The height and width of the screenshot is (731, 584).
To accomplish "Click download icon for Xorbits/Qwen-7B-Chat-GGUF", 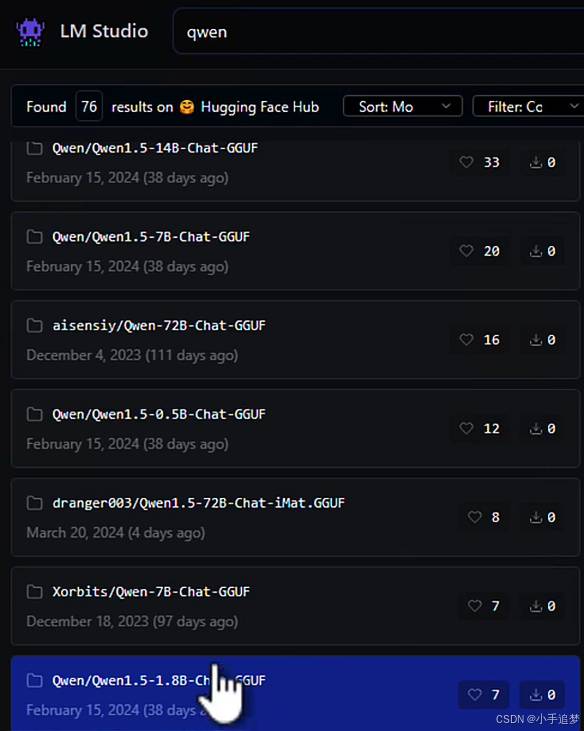I will click(x=536, y=606).
